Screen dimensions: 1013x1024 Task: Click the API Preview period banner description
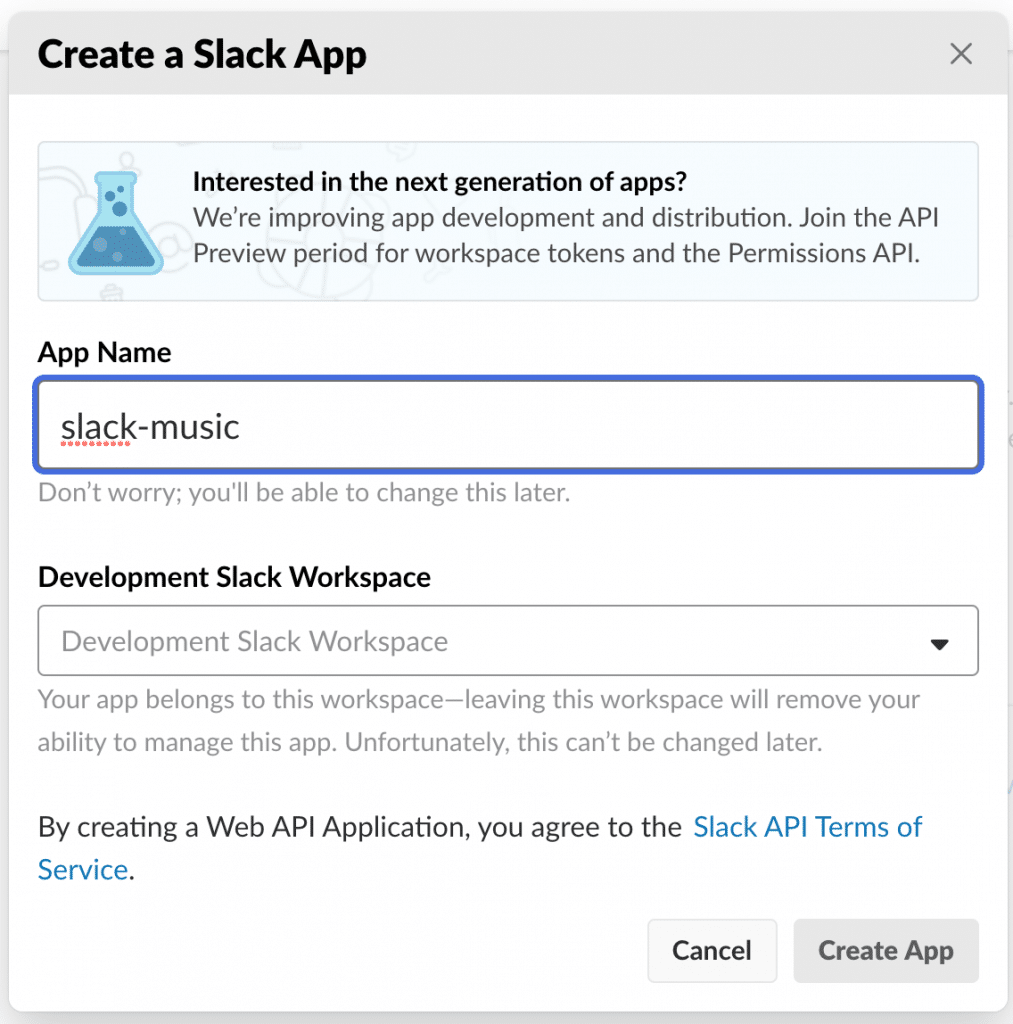coord(566,236)
